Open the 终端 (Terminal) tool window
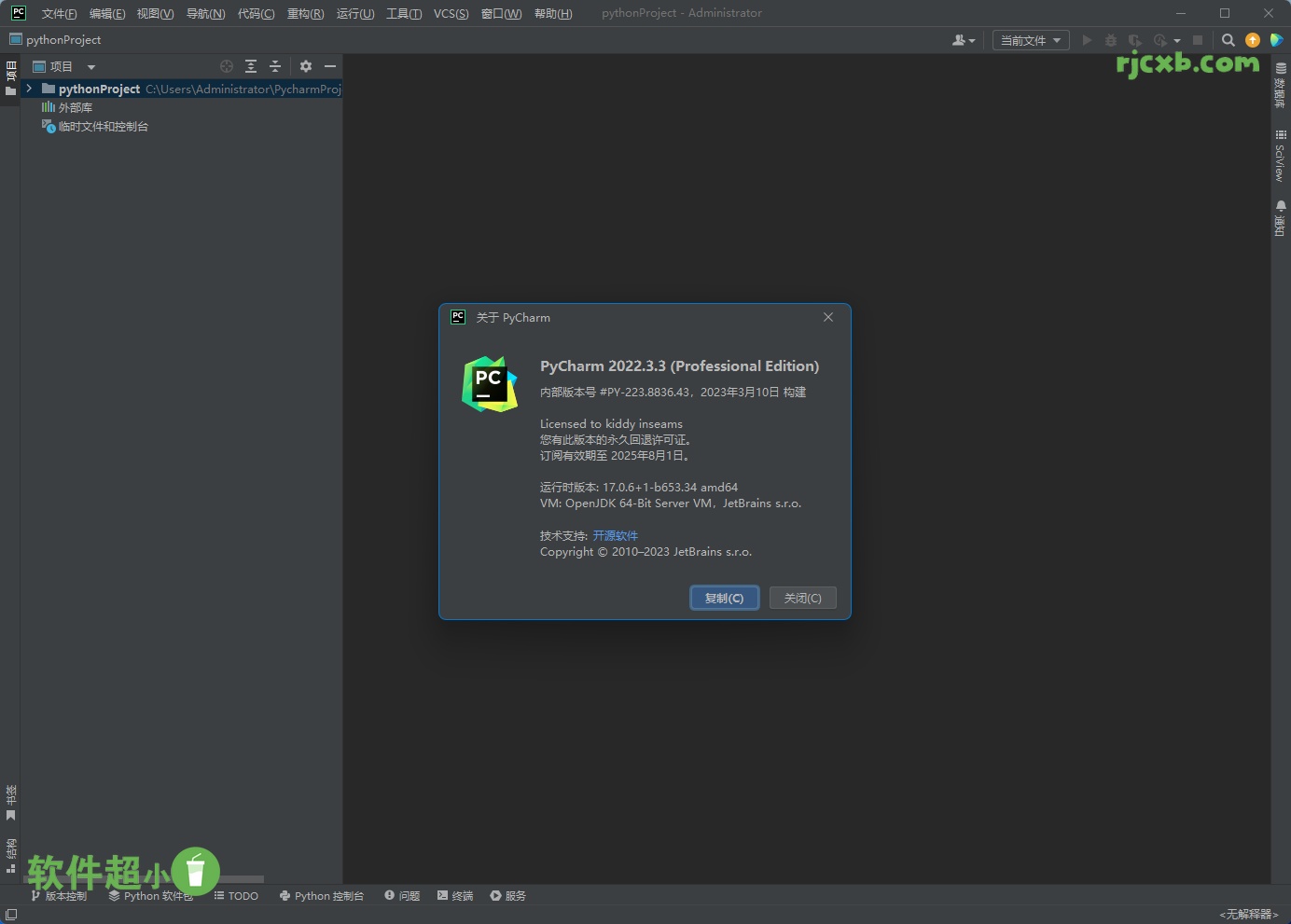This screenshot has width=1291, height=924. pos(454,895)
